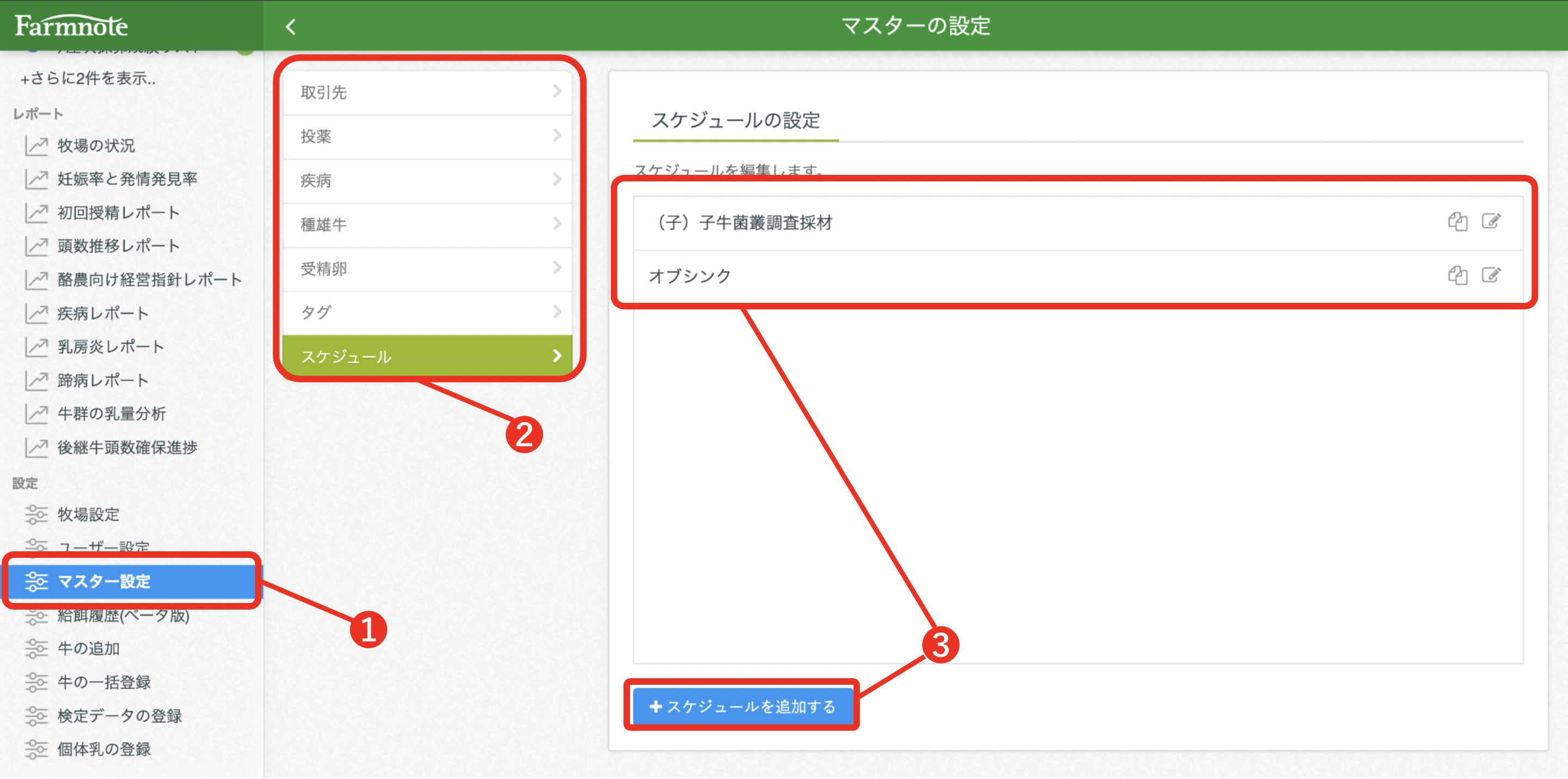The image size is (1568, 779).
Task: Click the Farmnote logo
Action: coord(71,26)
